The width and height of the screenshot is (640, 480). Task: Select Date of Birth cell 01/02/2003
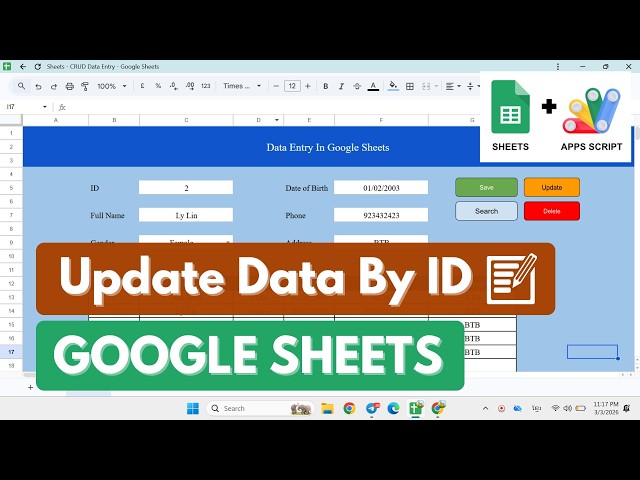point(381,188)
